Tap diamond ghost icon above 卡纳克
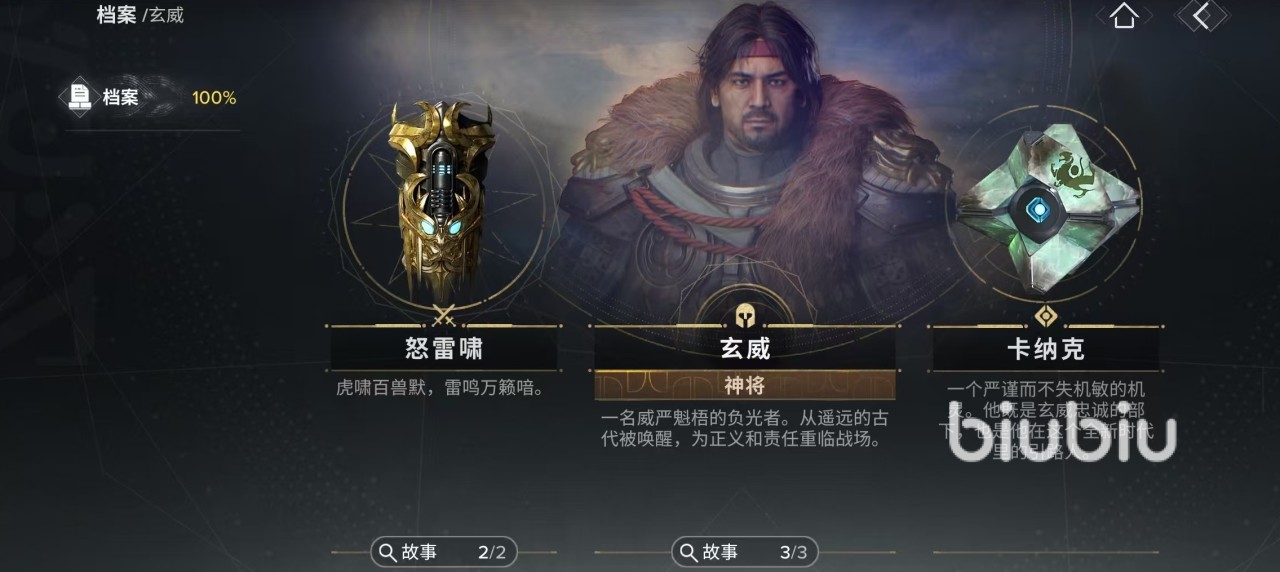Screen dimensions: 1280x572 pyautogui.click(x=1046, y=316)
